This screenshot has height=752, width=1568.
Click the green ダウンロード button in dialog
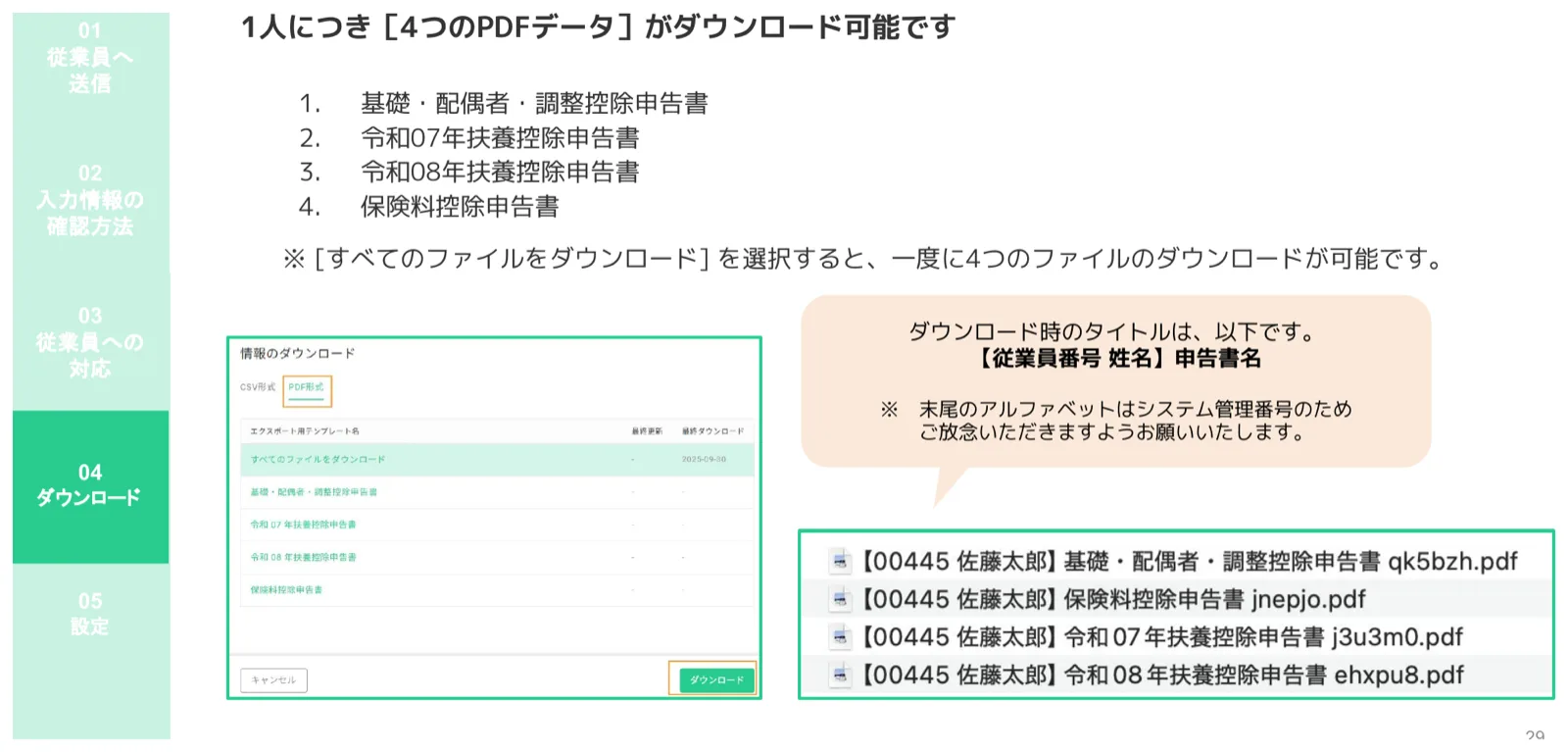click(716, 679)
